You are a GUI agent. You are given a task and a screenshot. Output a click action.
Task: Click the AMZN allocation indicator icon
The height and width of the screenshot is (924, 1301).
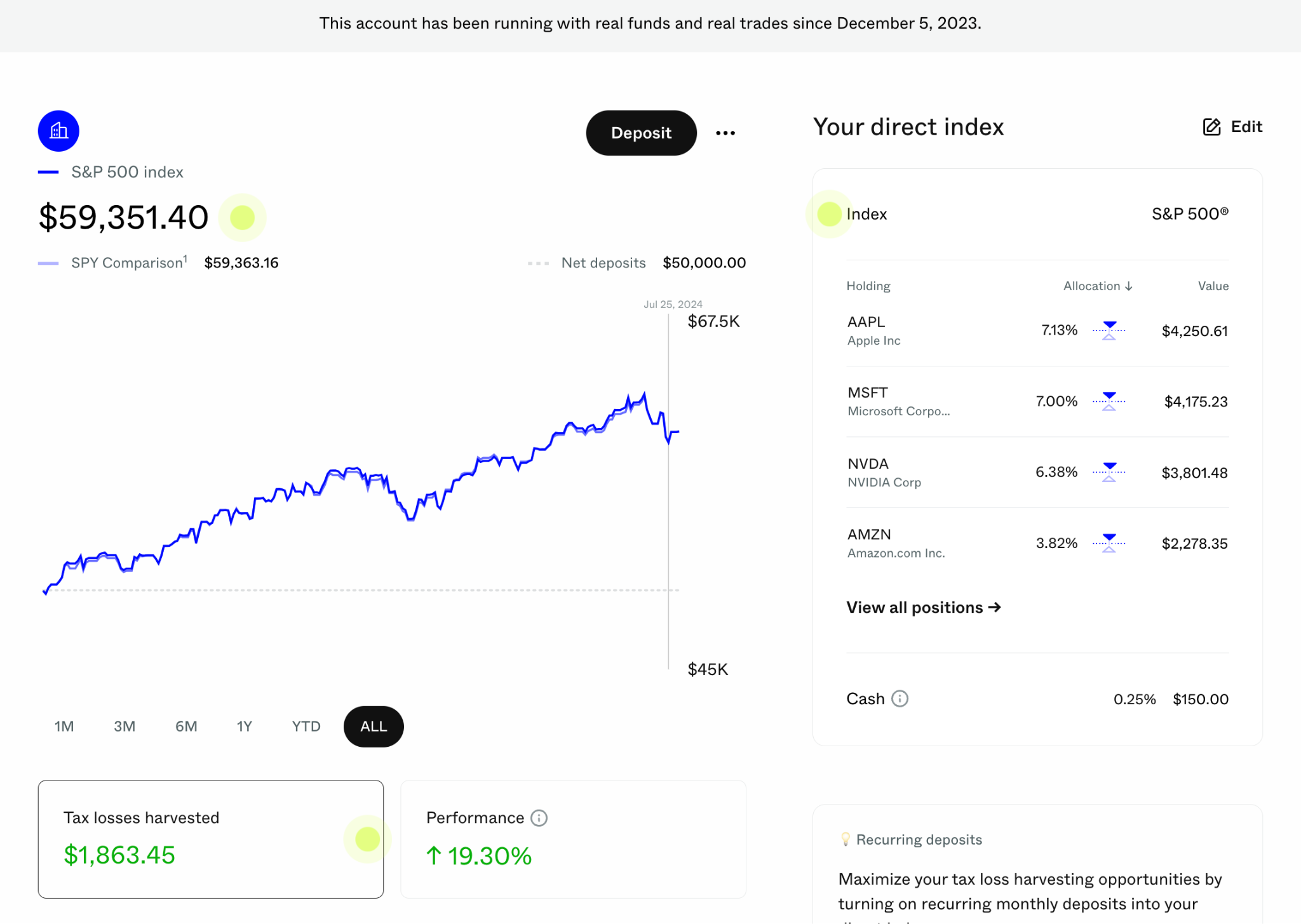point(1109,543)
